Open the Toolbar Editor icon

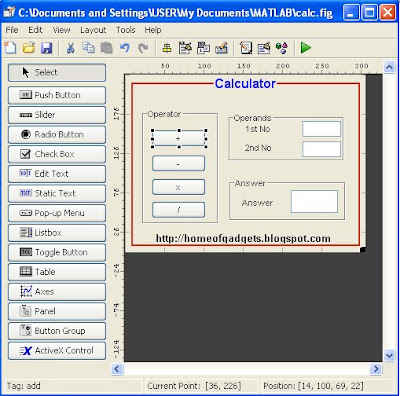pos(221,48)
